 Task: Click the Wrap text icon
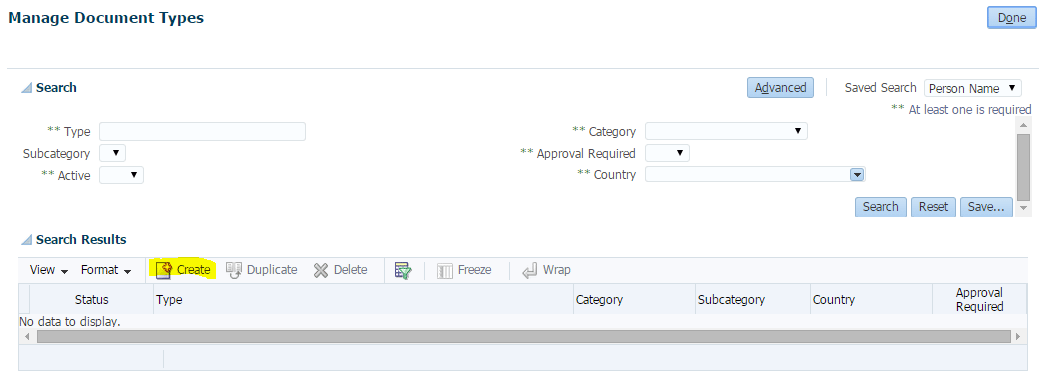(530, 270)
